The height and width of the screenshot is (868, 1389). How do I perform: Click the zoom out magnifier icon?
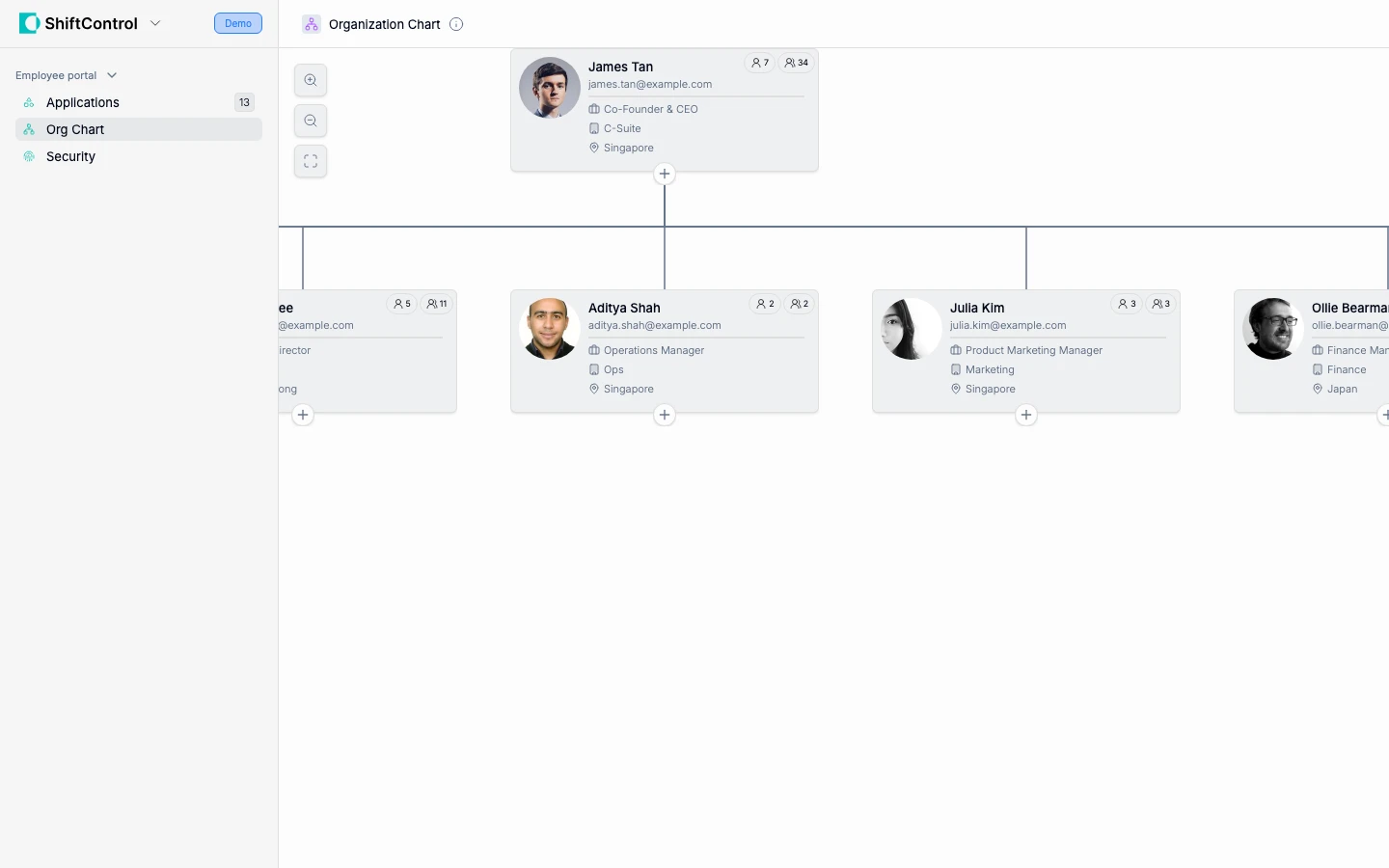[311, 121]
